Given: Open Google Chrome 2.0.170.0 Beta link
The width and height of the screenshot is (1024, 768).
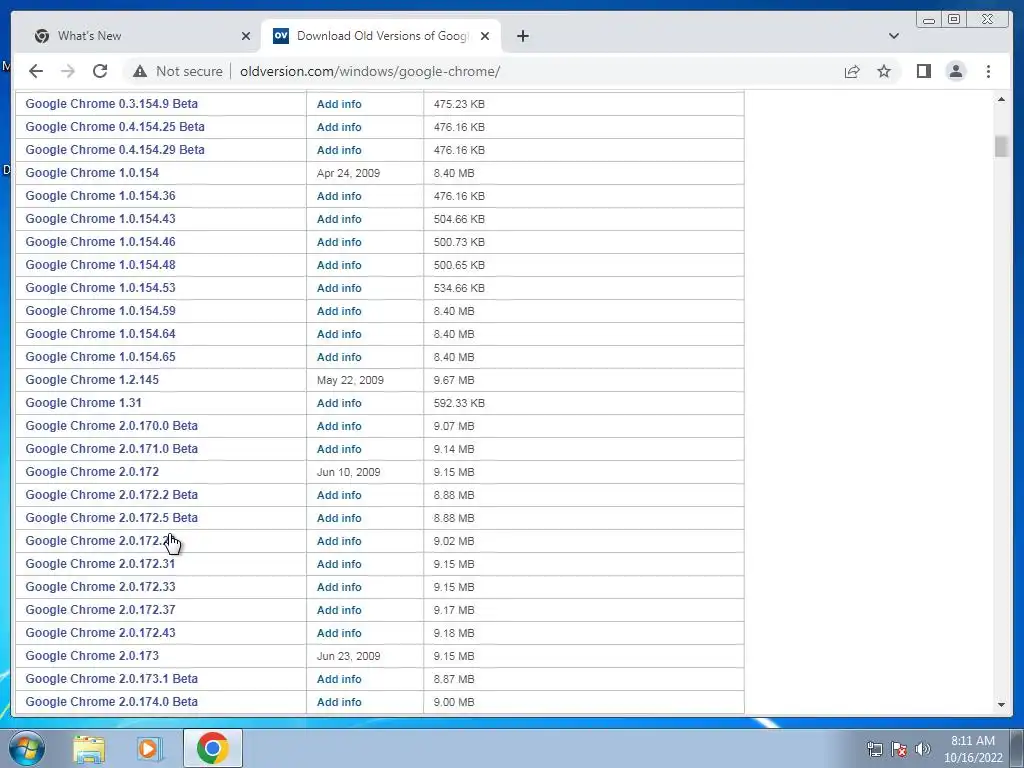Looking at the screenshot, I should coord(111,426).
